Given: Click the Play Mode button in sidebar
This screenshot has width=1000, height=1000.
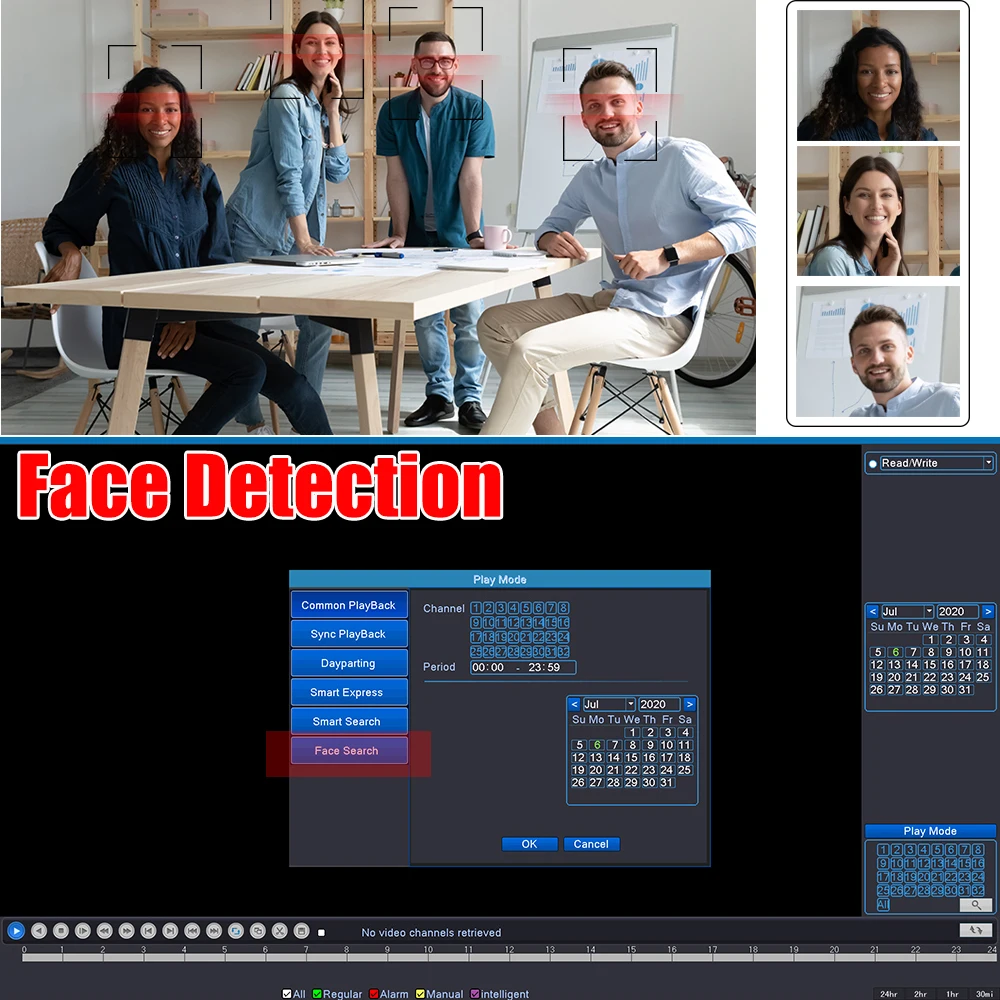Looking at the screenshot, I should pos(930,831).
